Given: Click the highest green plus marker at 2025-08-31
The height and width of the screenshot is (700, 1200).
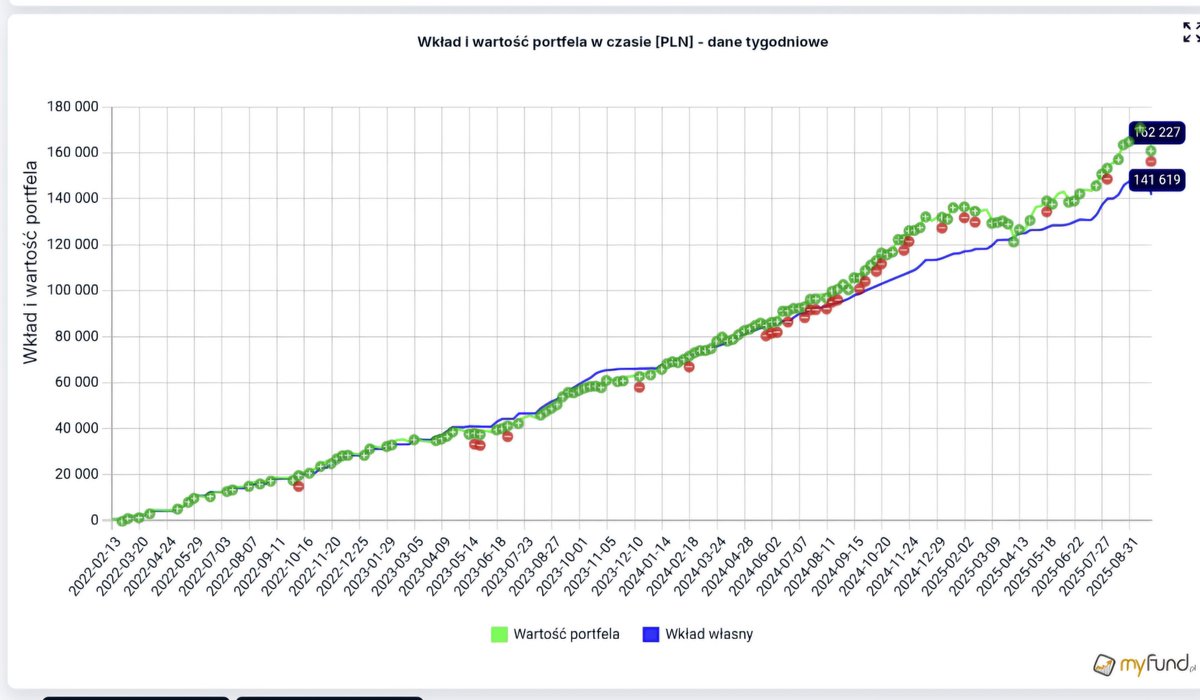Looking at the screenshot, I should point(1139,128).
